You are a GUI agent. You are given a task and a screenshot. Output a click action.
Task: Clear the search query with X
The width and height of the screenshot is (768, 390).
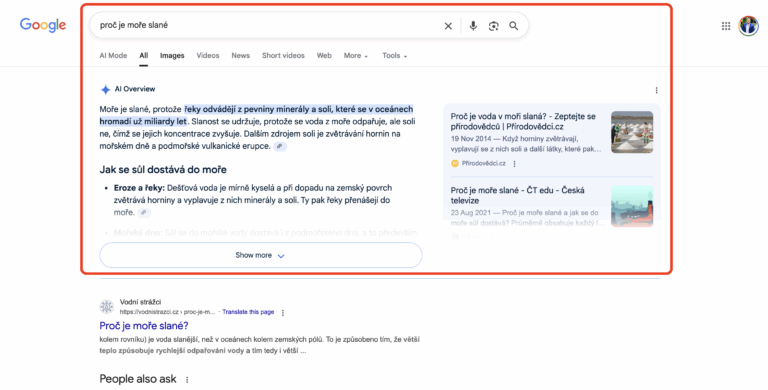point(448,26)
